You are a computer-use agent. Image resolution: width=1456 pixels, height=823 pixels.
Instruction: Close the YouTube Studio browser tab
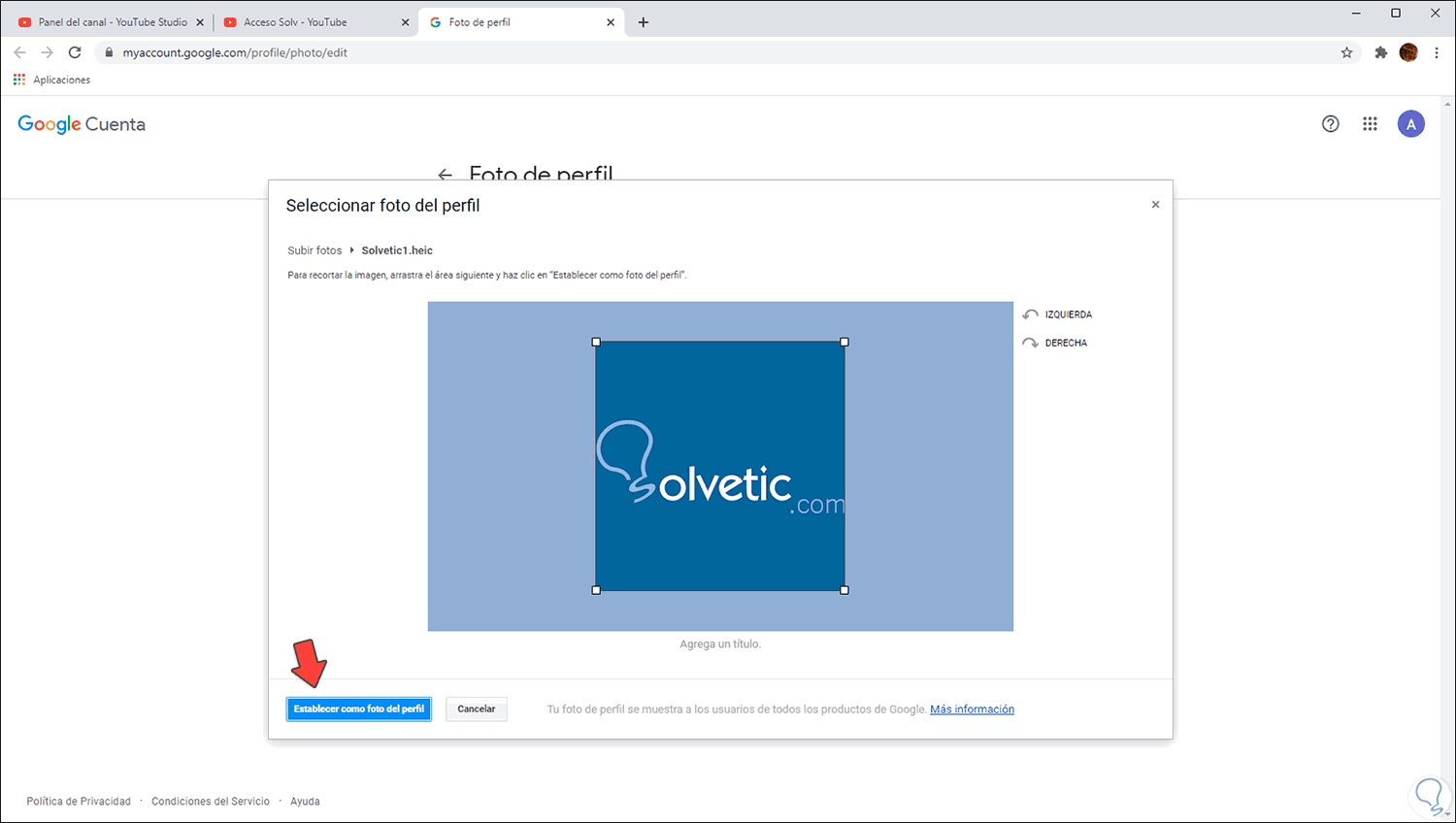pyautogui.click(x=200, y=22)
